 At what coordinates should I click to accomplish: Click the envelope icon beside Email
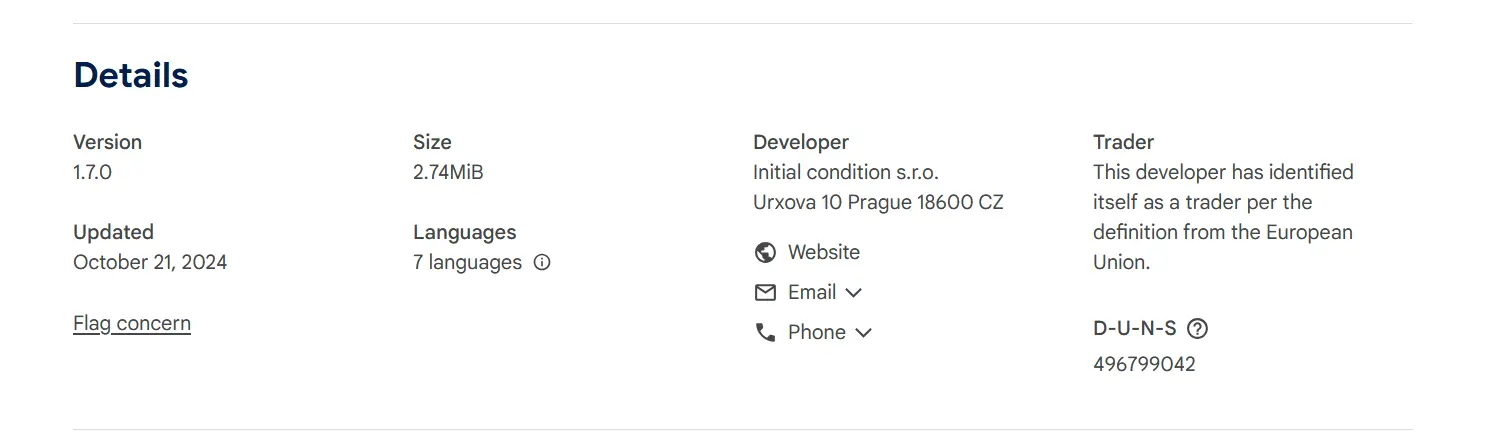(765, 293)
